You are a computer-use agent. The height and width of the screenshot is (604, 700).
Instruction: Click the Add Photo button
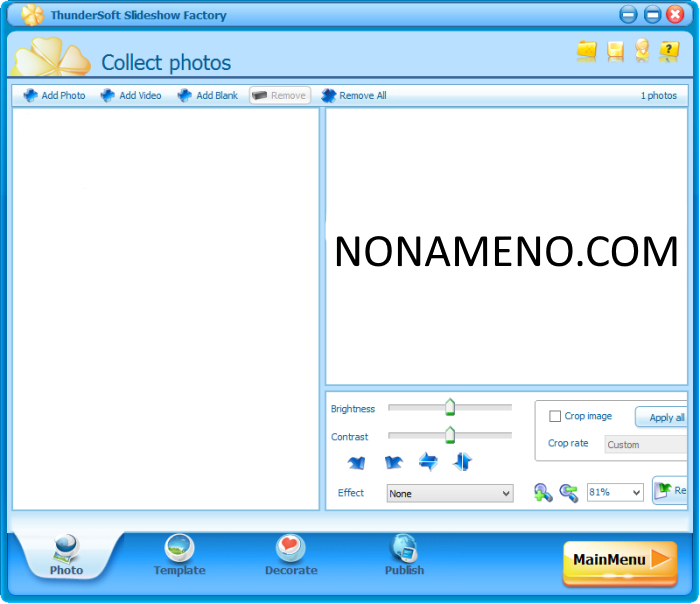(x=54, y=96)
